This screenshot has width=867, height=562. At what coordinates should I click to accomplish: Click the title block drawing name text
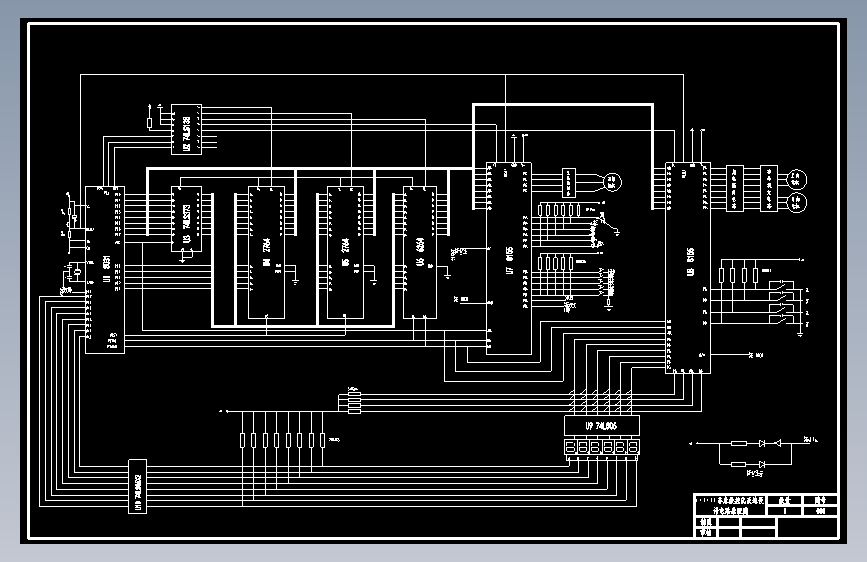click(x=730, y=506)
